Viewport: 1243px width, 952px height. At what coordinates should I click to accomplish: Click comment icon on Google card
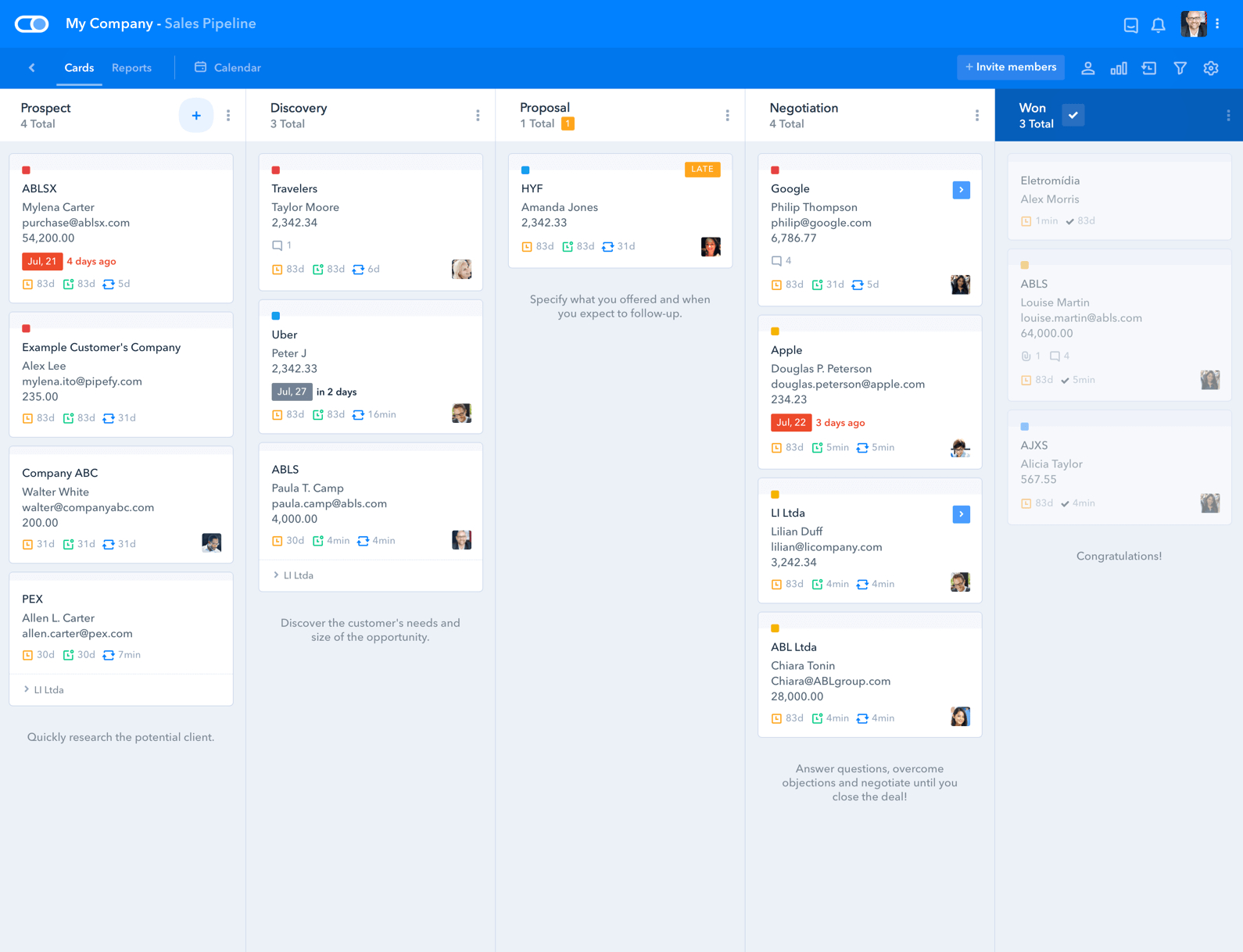coord(776,261)
